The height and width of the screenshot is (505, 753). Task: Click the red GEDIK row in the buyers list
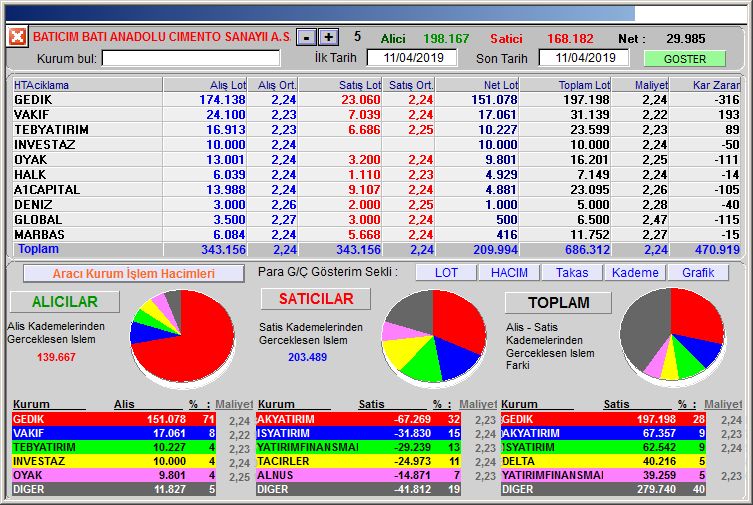pyautogui.click(x=114, y=419)
